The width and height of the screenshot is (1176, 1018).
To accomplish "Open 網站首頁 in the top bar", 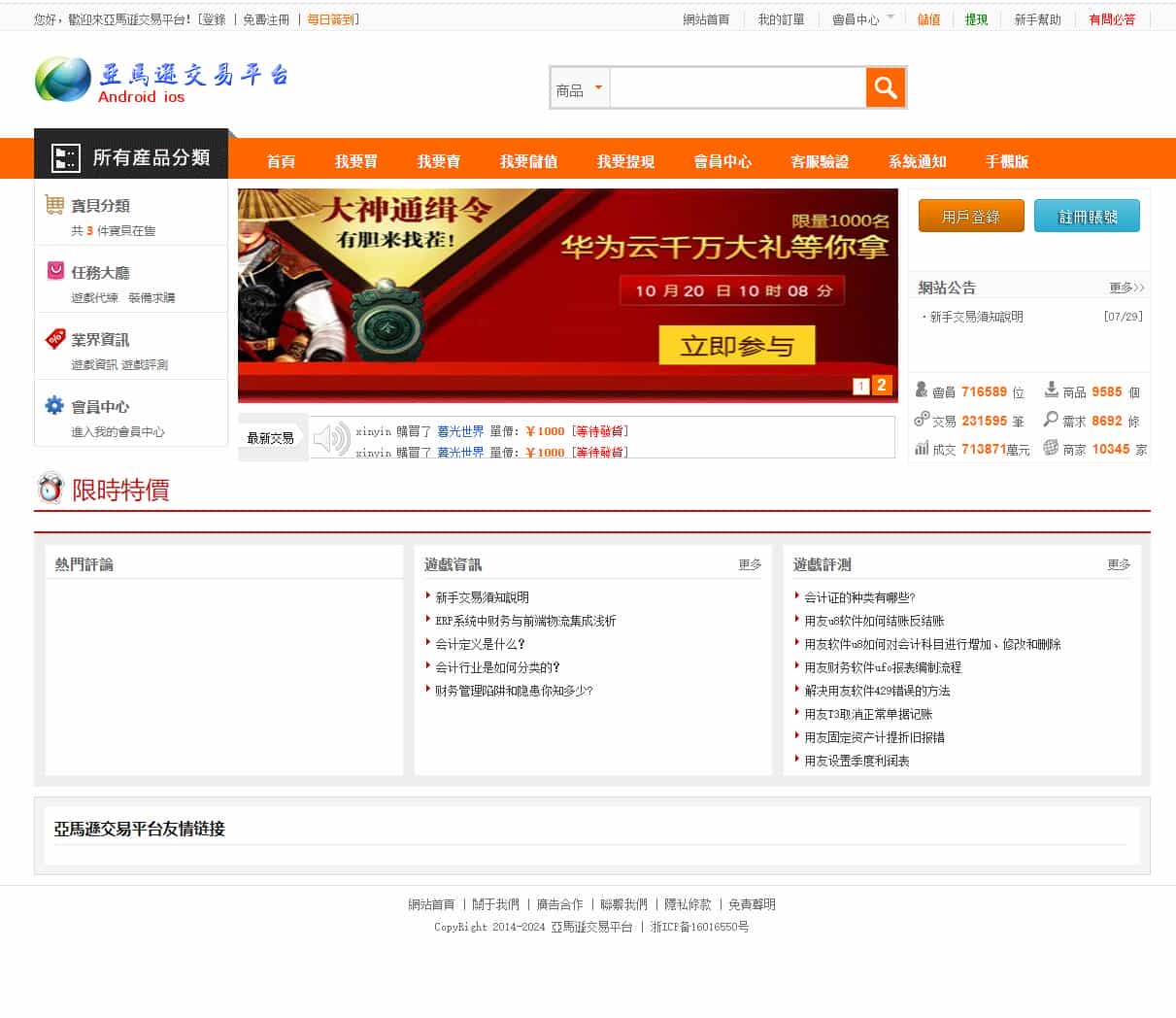I will tap(706, 19).
